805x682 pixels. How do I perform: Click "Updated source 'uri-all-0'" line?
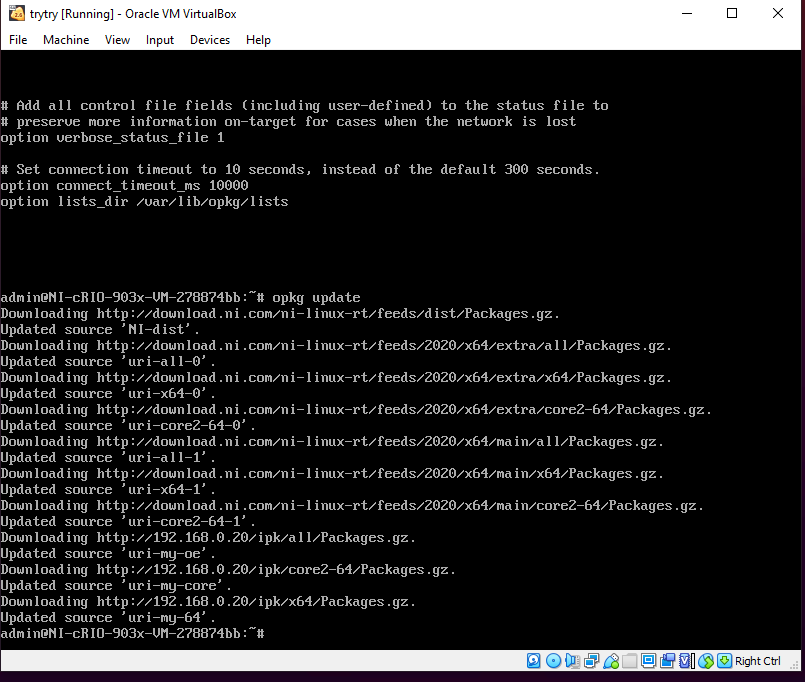tap(108, 361)
